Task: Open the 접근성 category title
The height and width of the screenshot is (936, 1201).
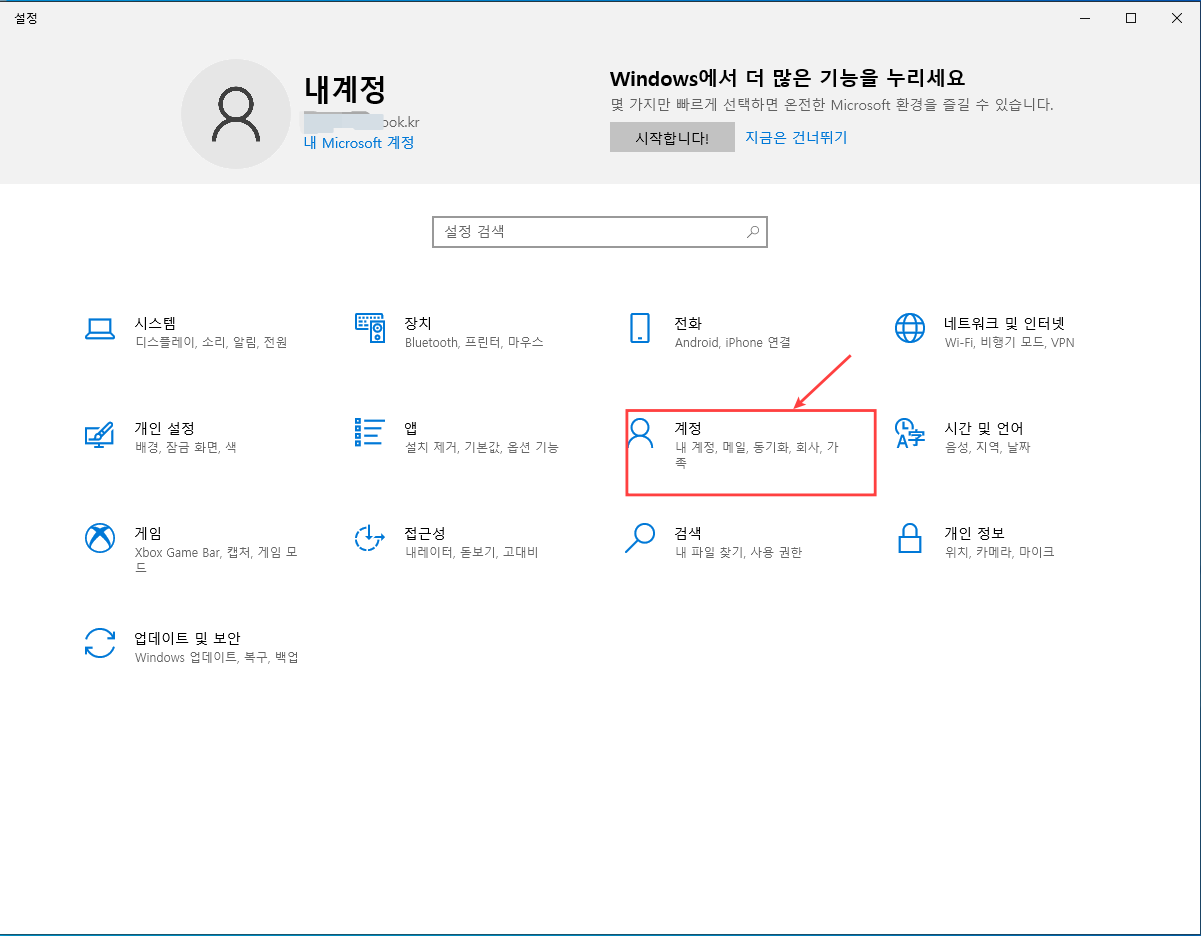Action: 425,533
